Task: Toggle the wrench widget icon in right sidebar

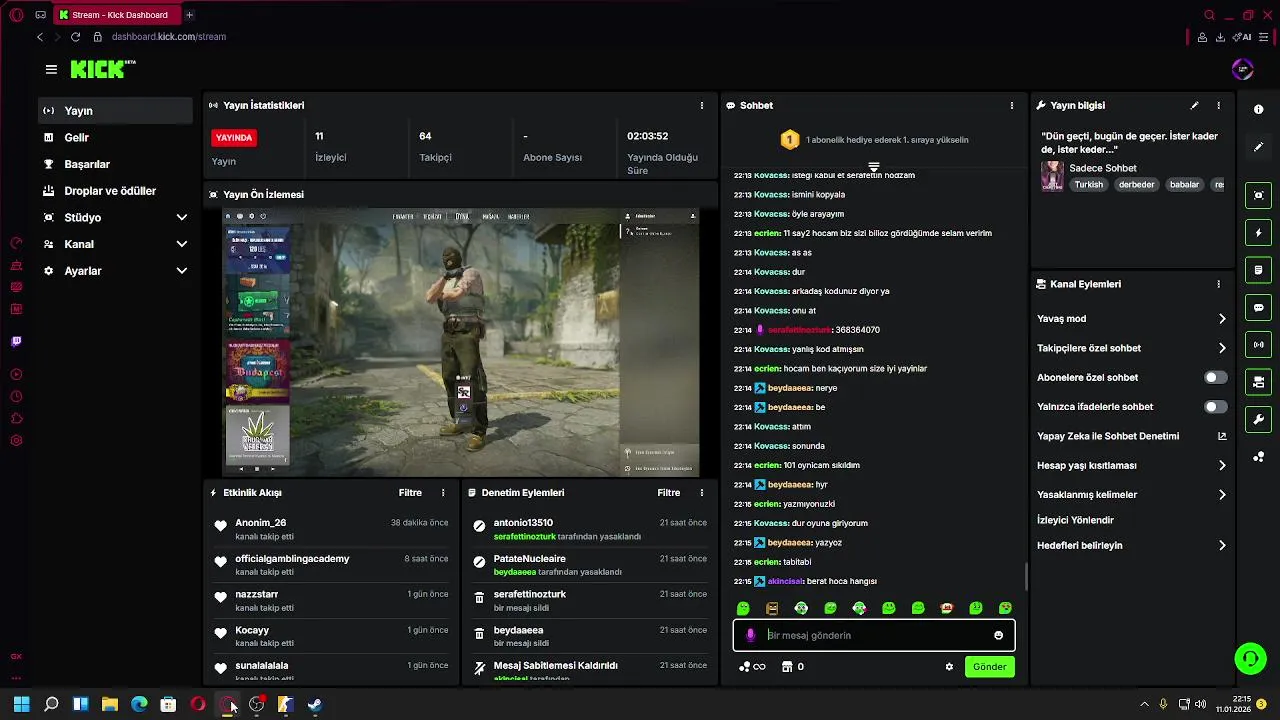Action: click(1258, 419)
